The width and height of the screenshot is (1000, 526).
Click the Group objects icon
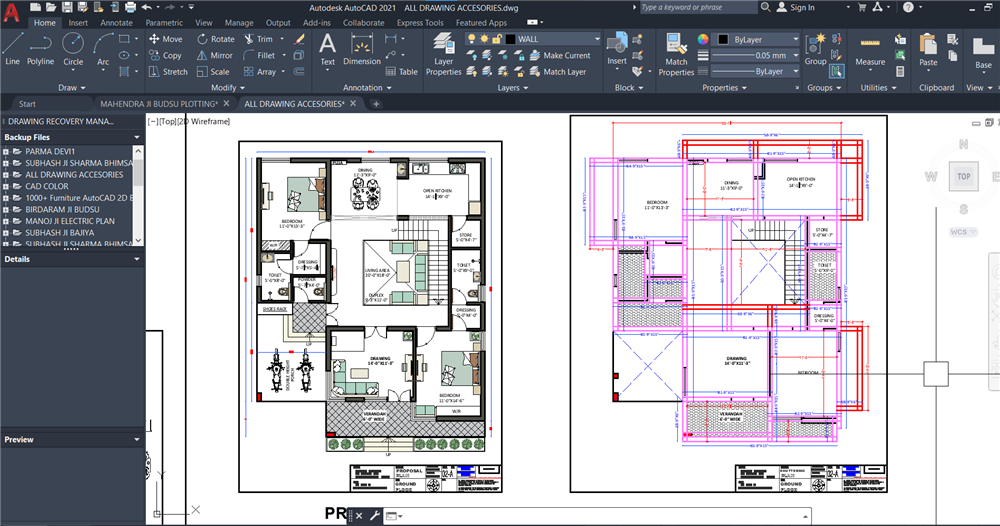point(816,48)
